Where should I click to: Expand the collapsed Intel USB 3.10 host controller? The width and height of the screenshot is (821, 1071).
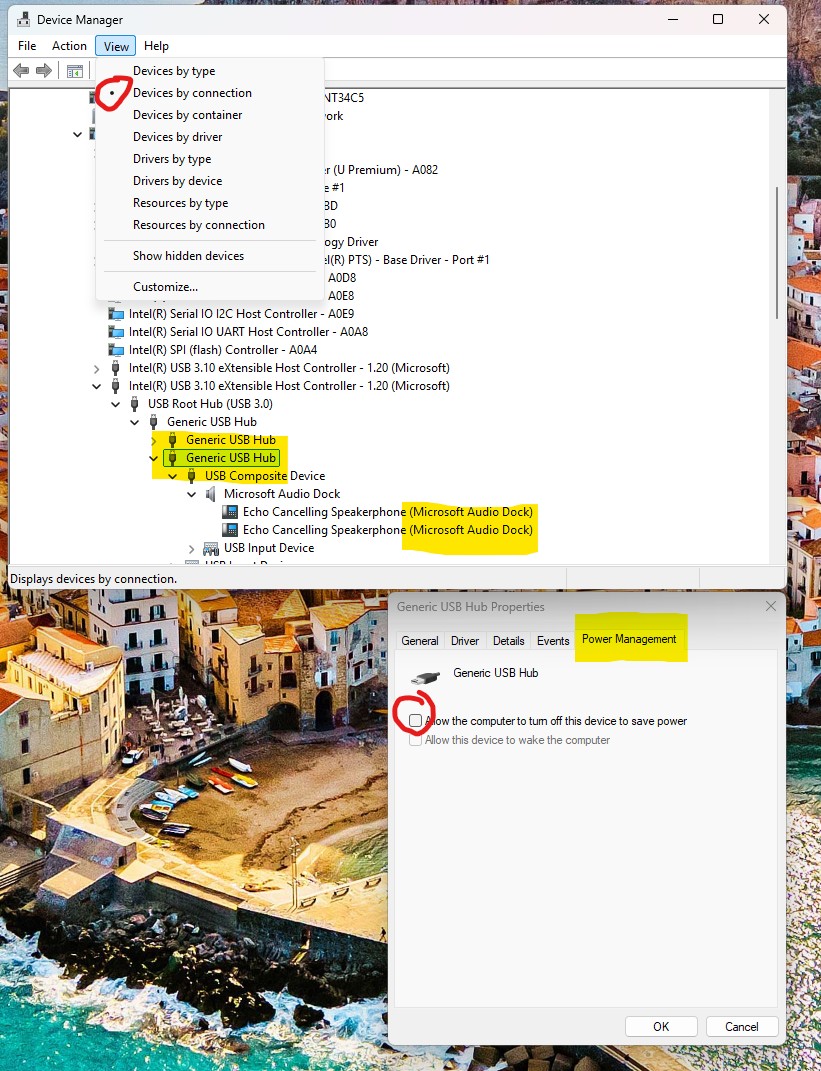tap(96, 369)
